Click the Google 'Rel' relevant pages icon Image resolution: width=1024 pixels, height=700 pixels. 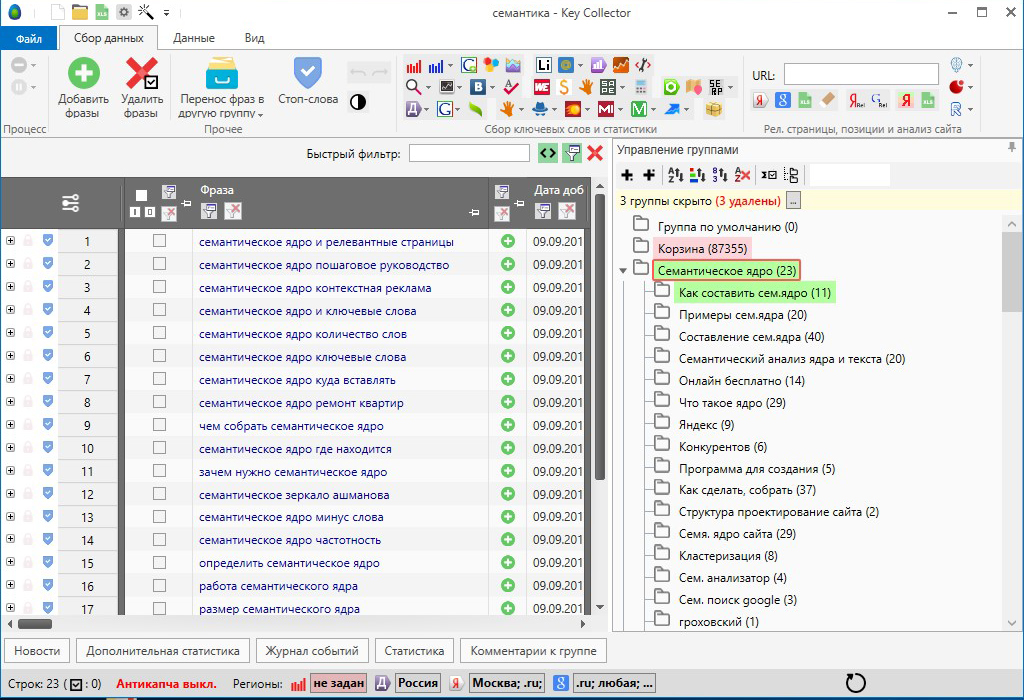879,100
